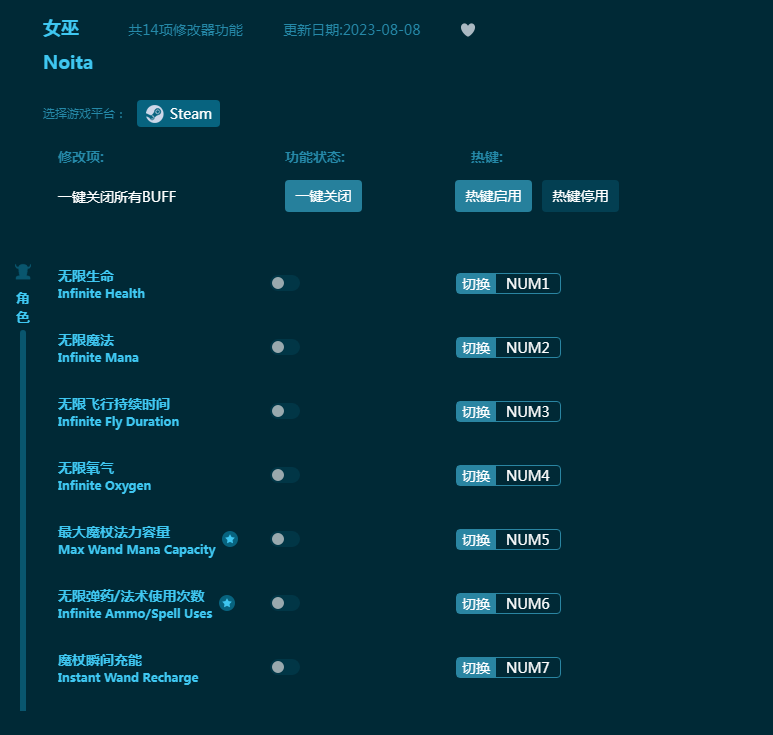
Task: Click 切换 button for NUM6 hotkey
Action: 476,604
